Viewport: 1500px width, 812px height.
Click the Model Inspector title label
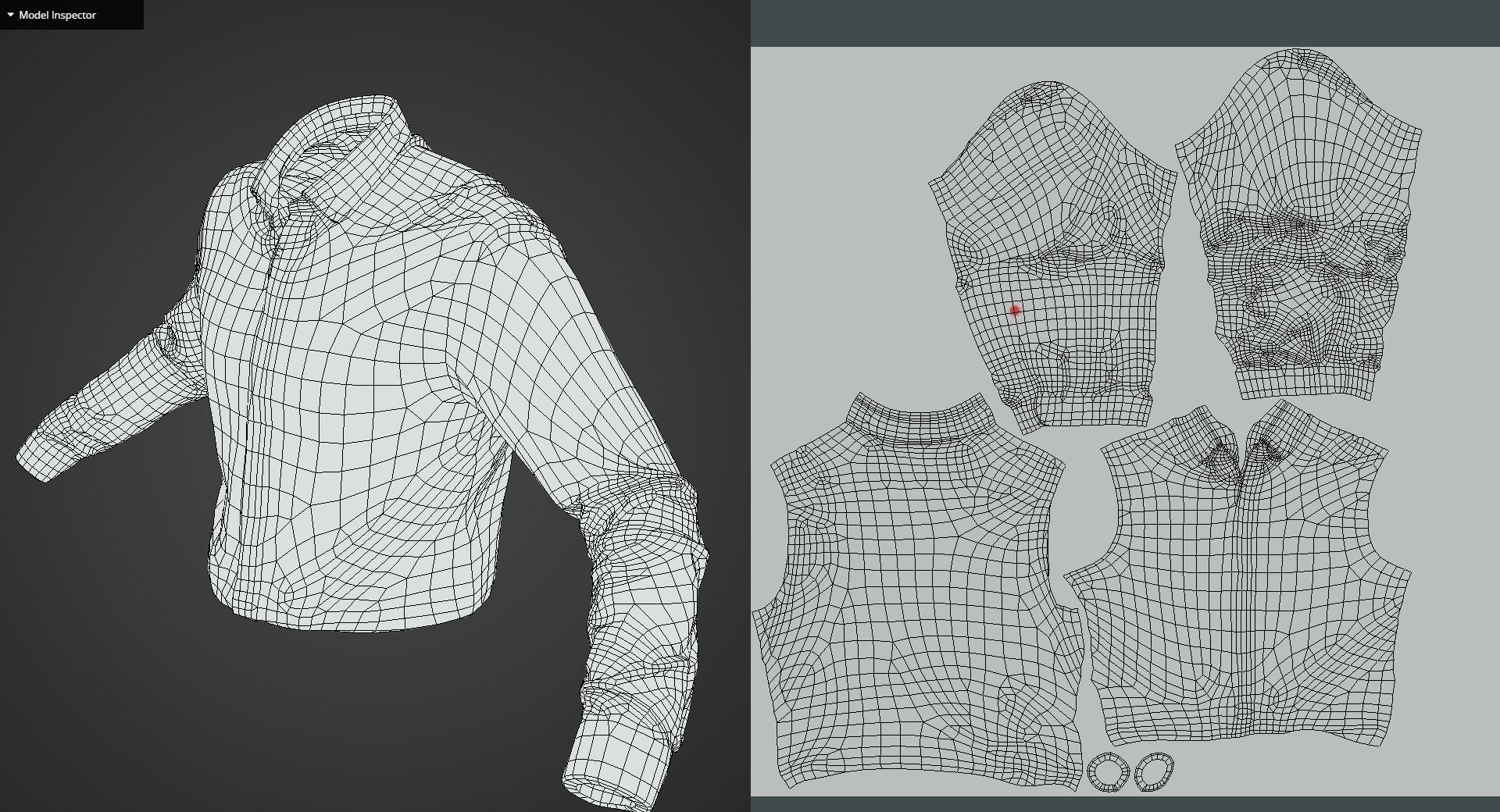click(58, 15)
